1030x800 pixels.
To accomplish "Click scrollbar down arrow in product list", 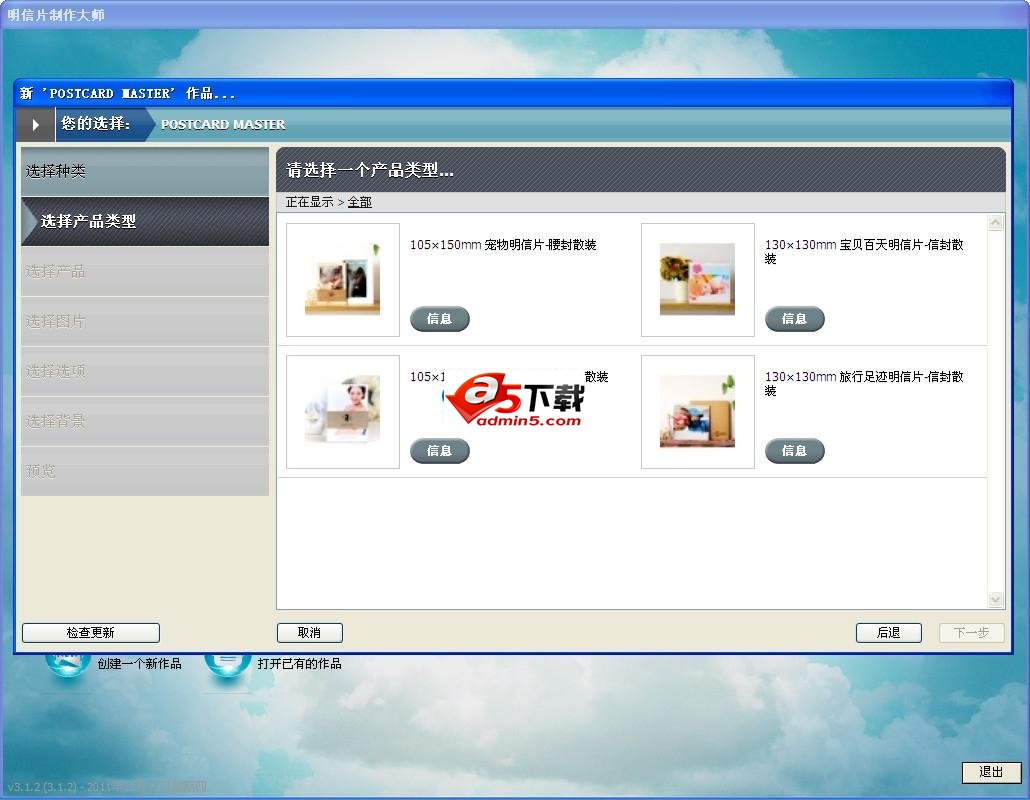I will 995,599.
